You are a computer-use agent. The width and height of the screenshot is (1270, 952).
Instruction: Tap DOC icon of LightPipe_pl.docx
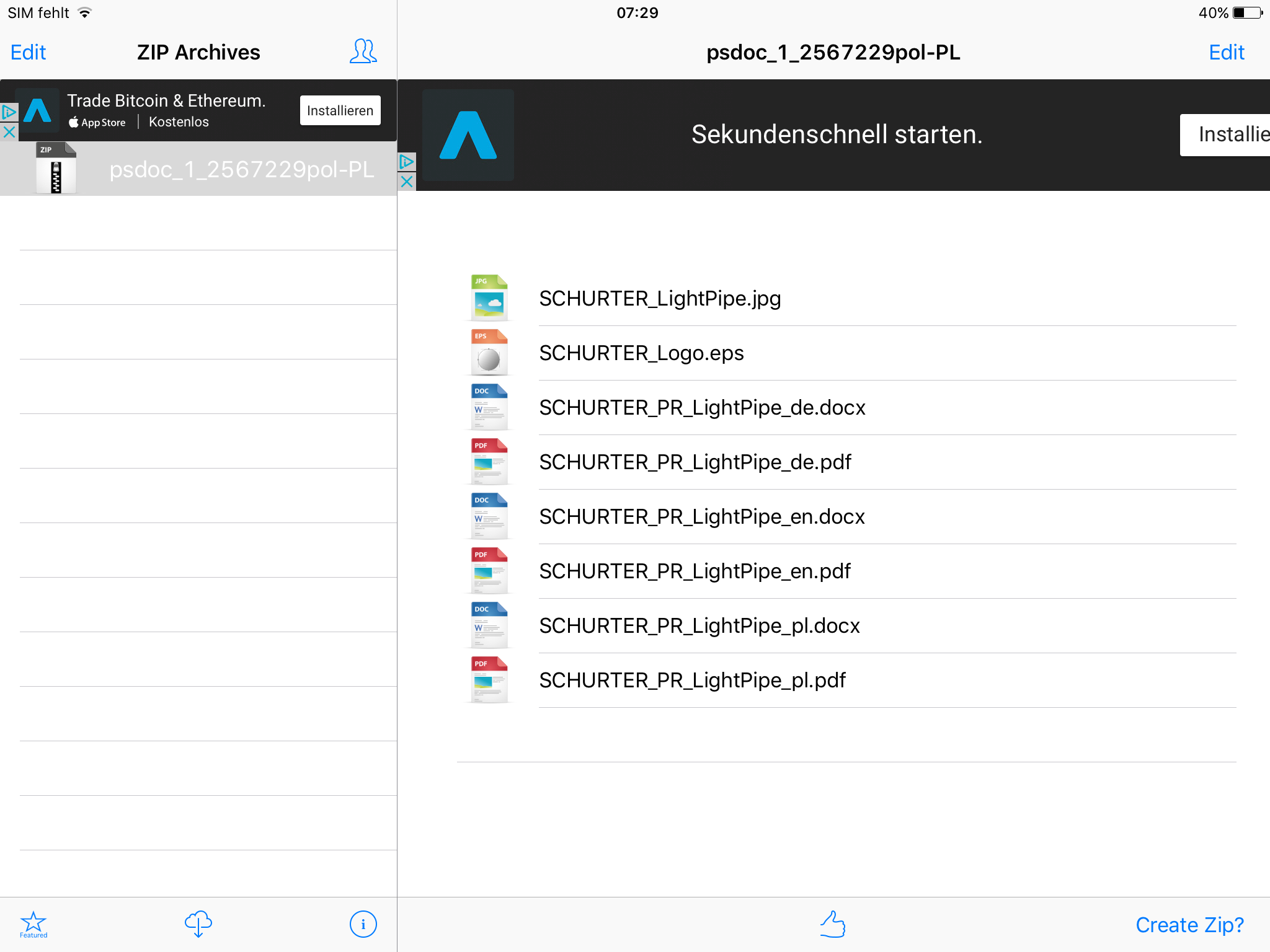pos(489,625)
